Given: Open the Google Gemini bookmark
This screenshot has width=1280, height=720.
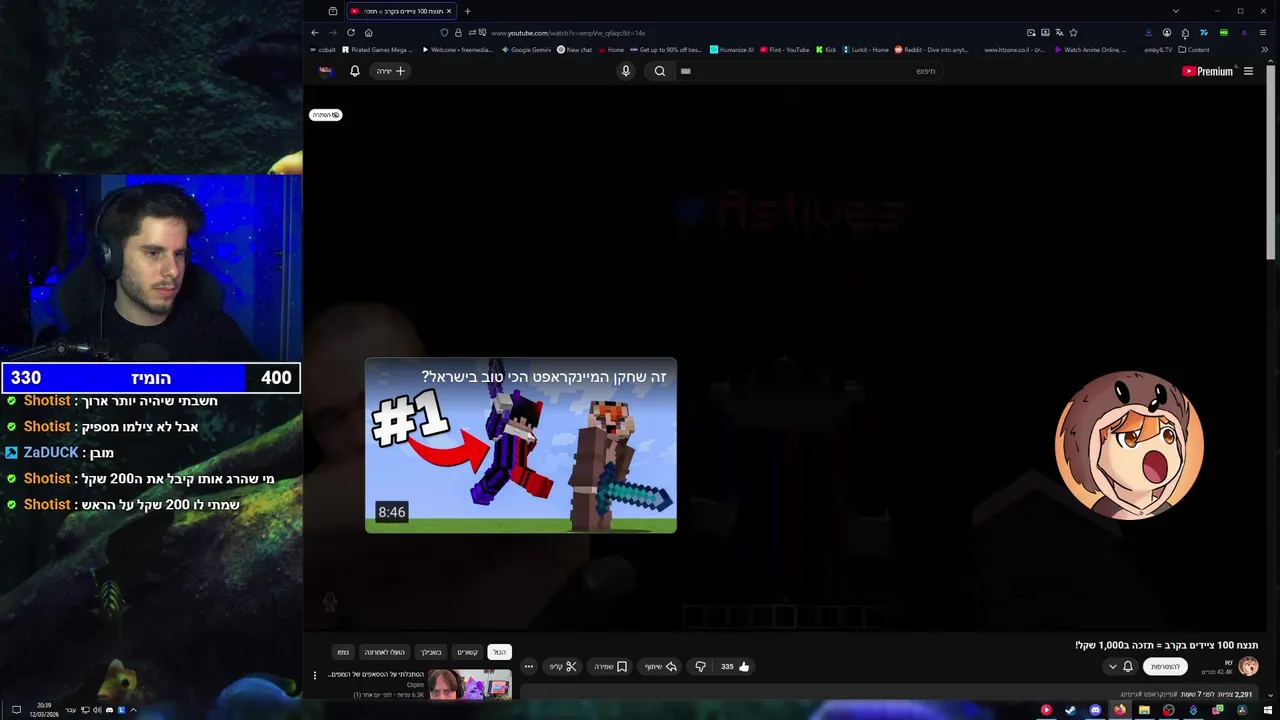Looking at the screenshot, I should point(526,49).
